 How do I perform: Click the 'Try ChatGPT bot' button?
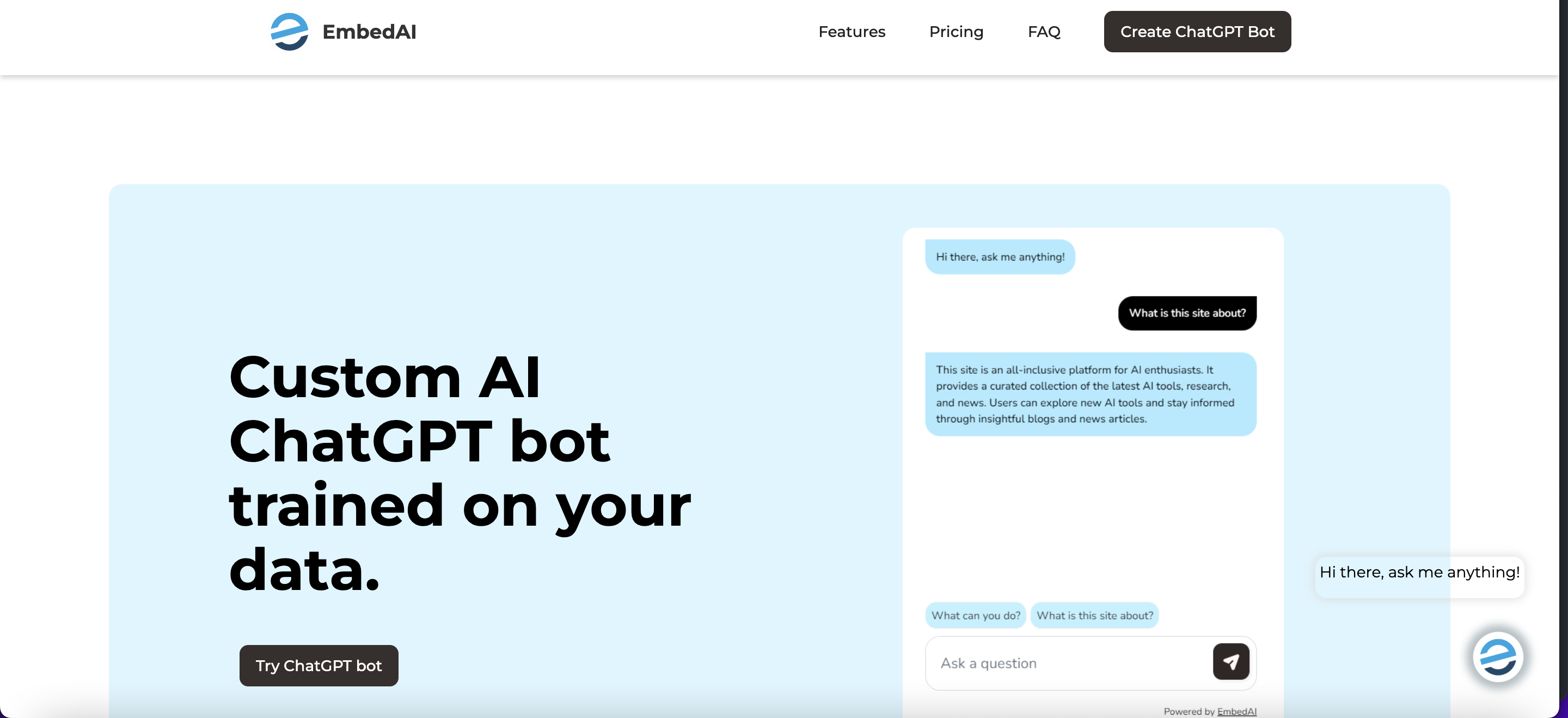coord(319,665)
